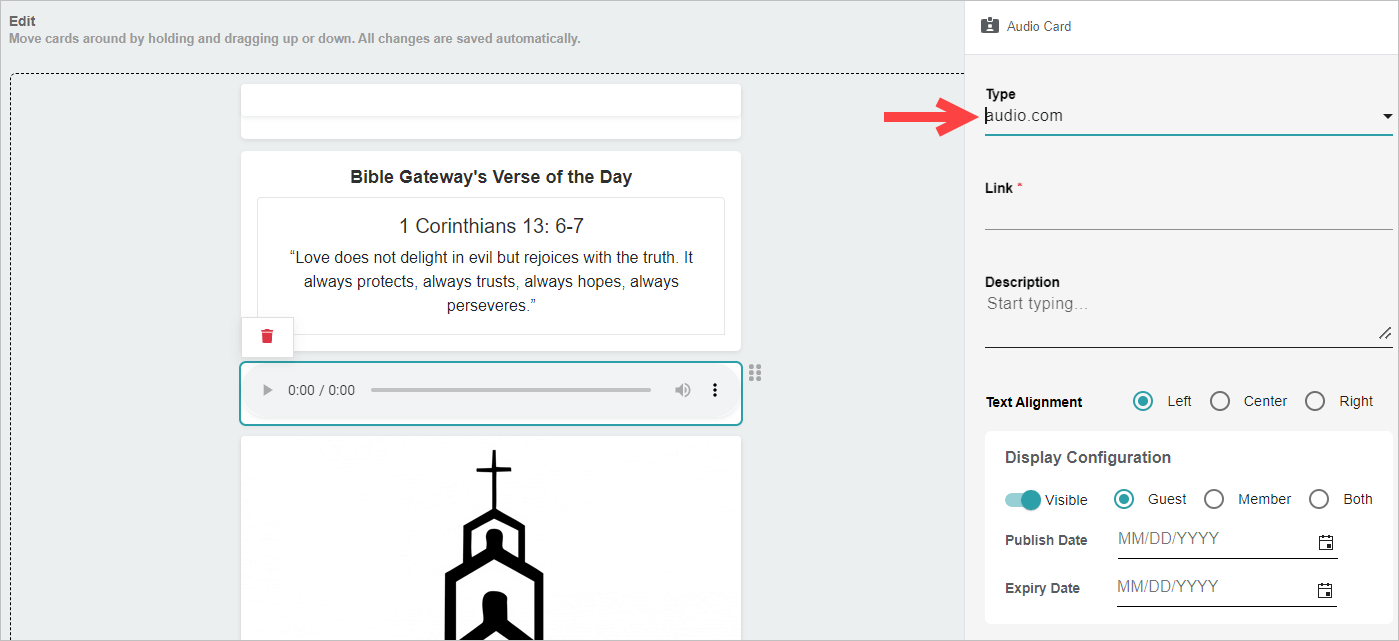This screenshot has width=1399, height=641.
Task: Click the Audio Card header icon
Action: click(990, 26)
